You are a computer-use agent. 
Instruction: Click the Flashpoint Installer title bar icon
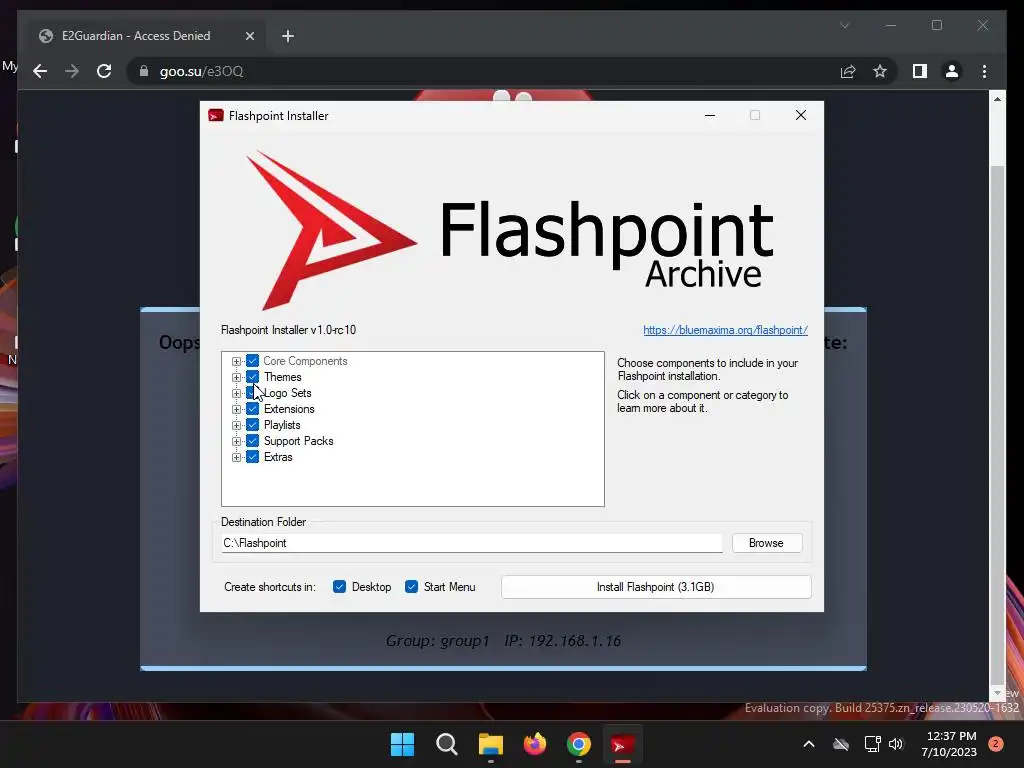coord(216,116)
